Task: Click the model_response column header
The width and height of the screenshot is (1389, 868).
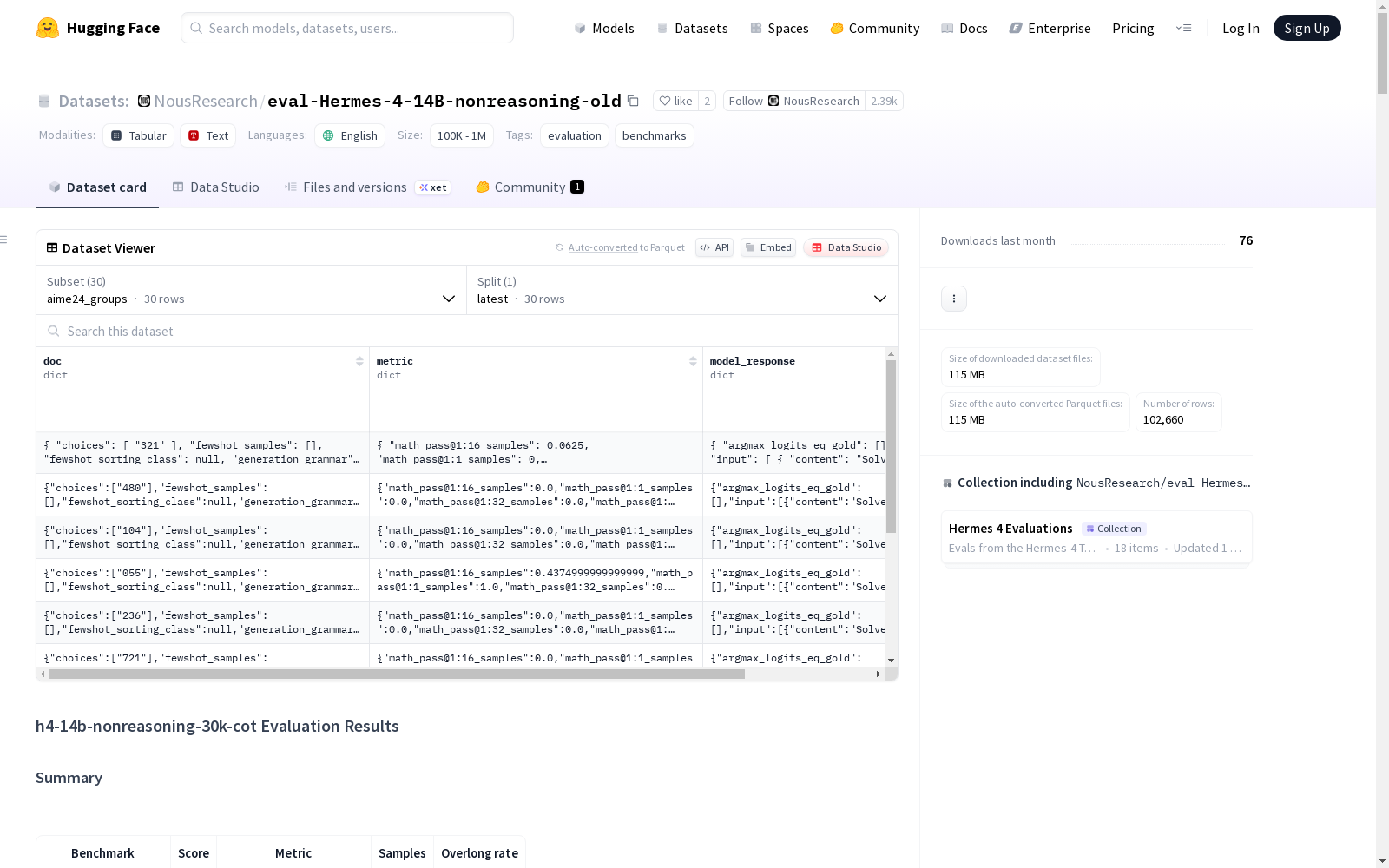Action: pyautogui.click(x=794, y=389)
